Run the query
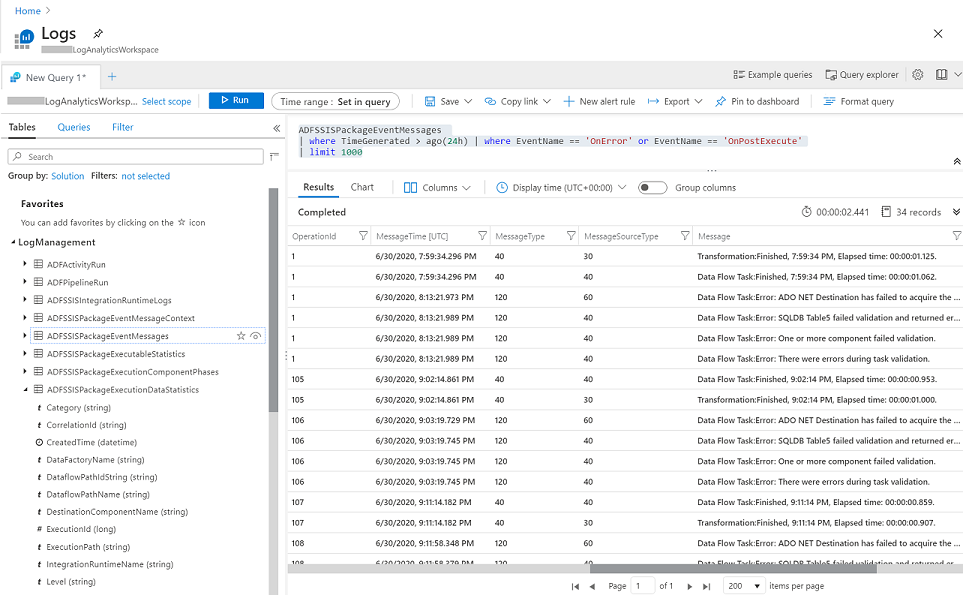The height and width of the screenshot is (595, 963). click(x=237, y=101)
